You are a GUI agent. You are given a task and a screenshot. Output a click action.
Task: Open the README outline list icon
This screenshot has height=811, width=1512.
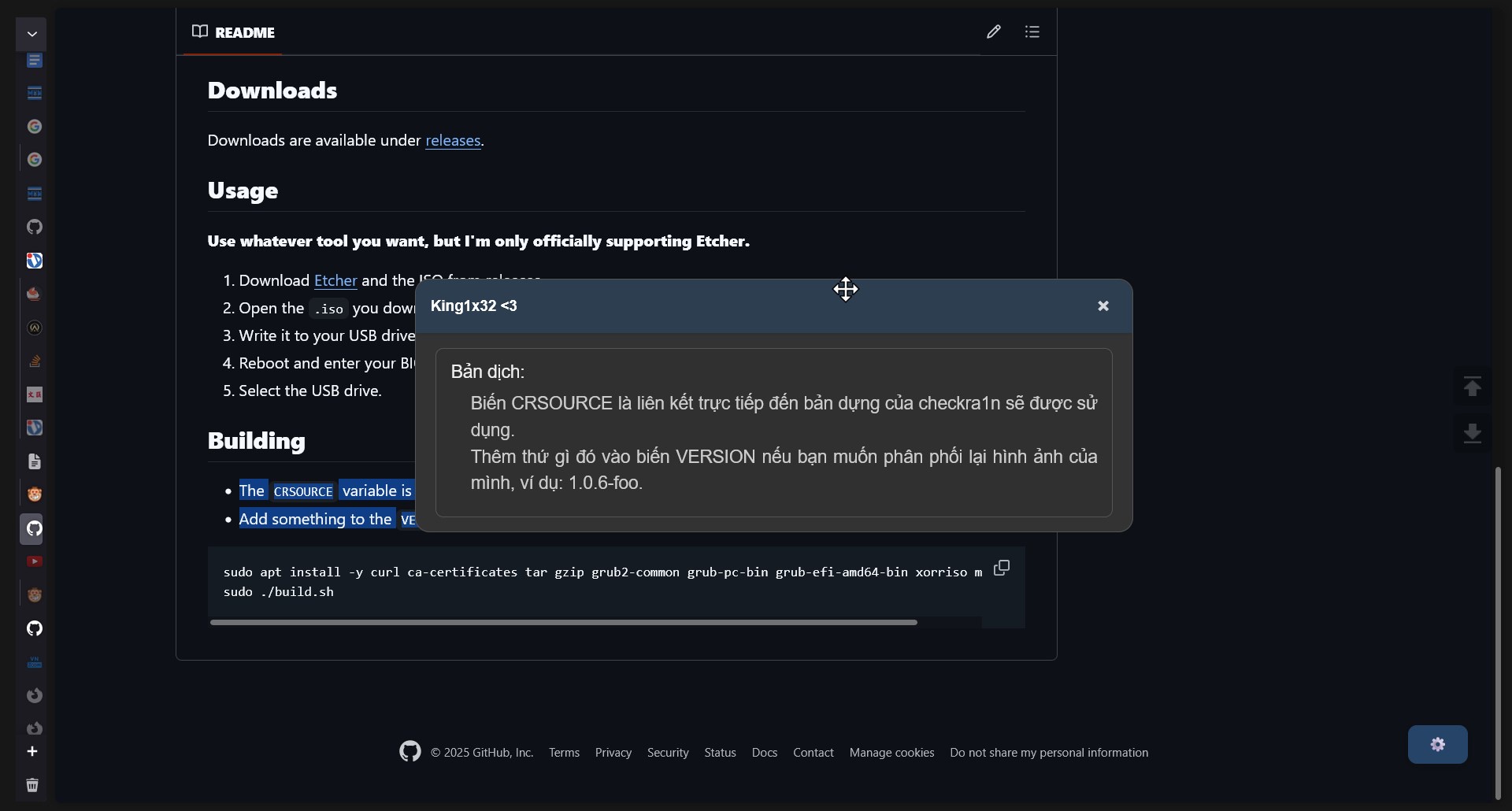coord(1032,31)
